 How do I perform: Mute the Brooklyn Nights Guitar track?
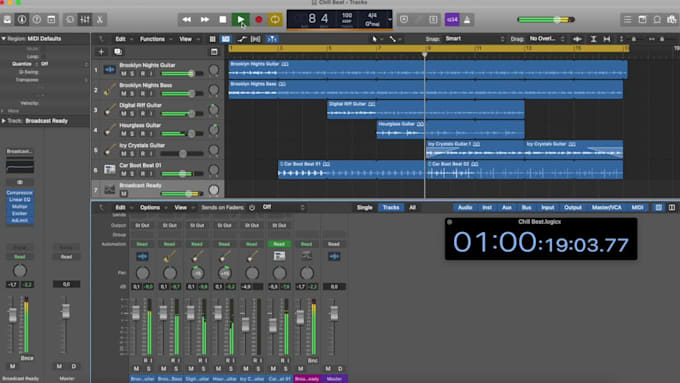124,74
